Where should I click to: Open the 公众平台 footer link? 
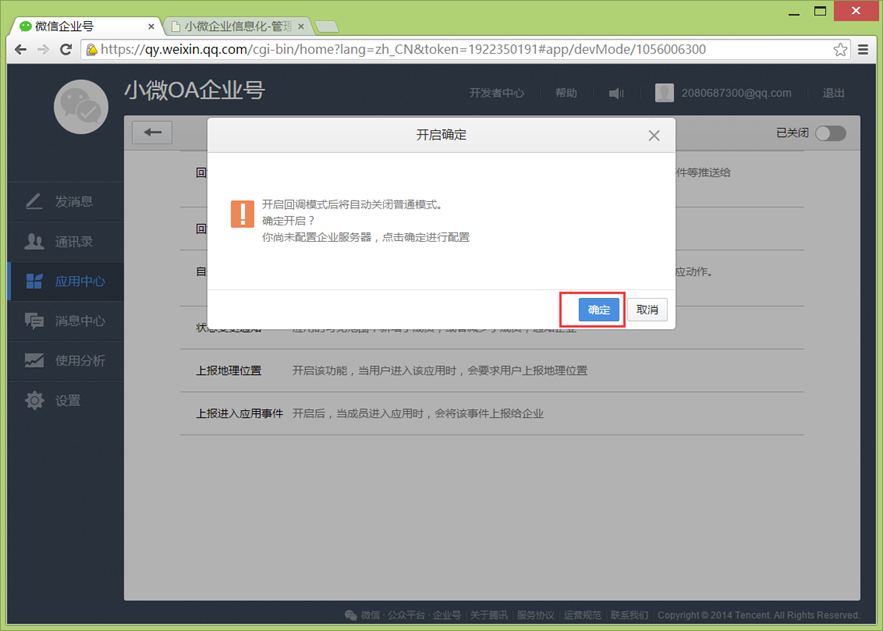click(406, 615)
